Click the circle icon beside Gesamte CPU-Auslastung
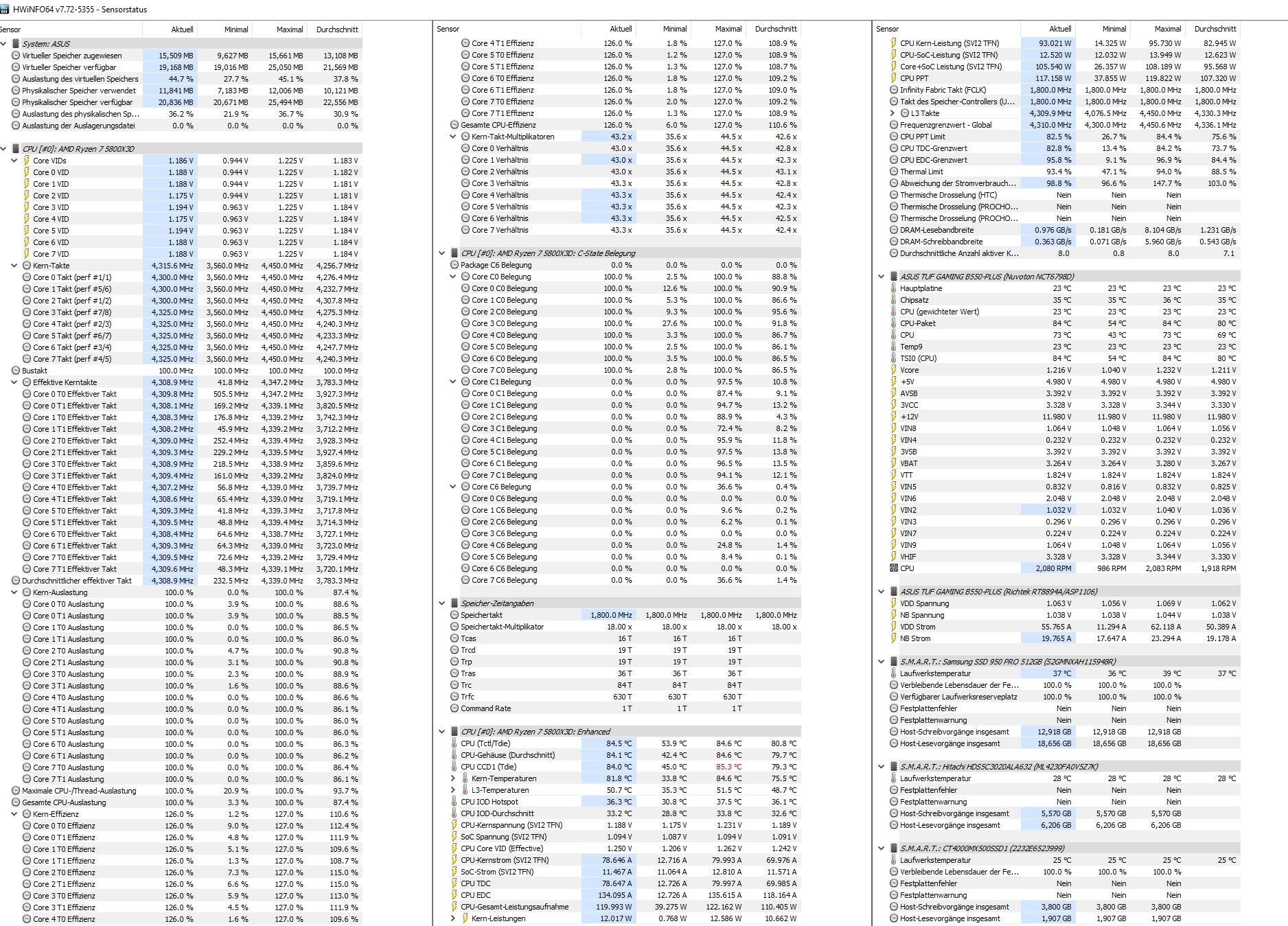 coord(16,802)
